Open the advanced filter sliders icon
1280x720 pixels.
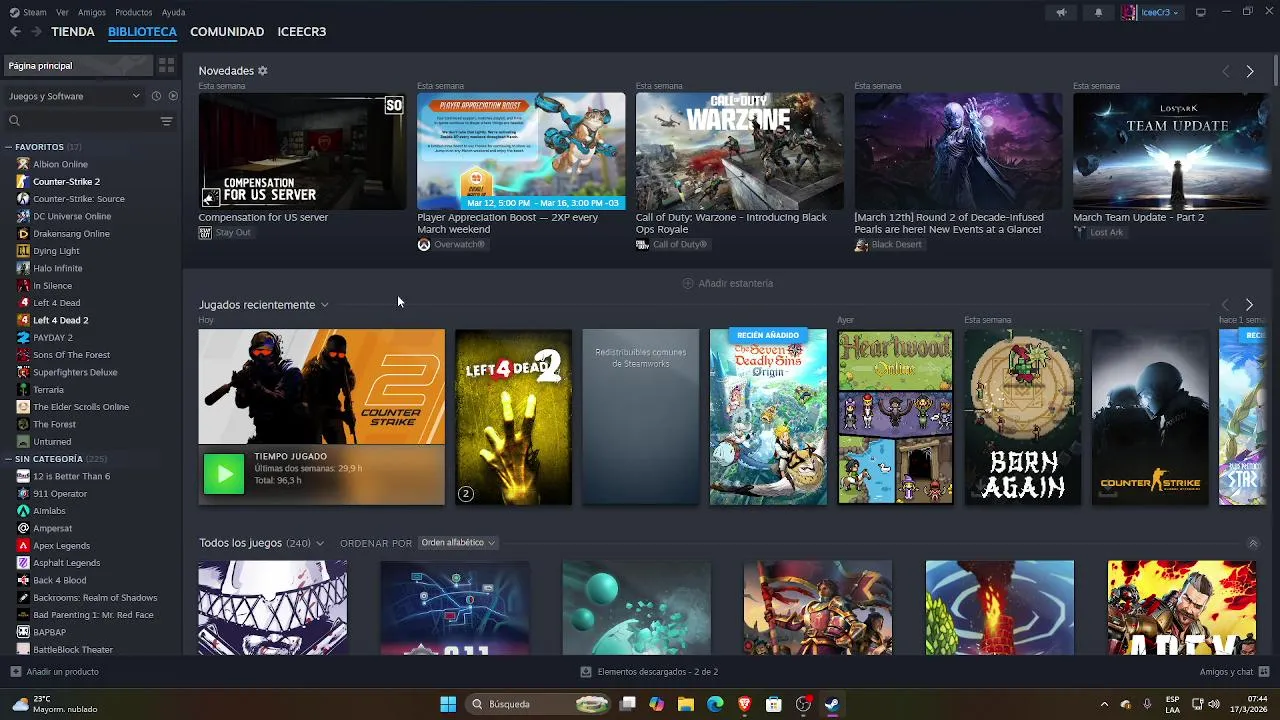[x=166, y=121]
